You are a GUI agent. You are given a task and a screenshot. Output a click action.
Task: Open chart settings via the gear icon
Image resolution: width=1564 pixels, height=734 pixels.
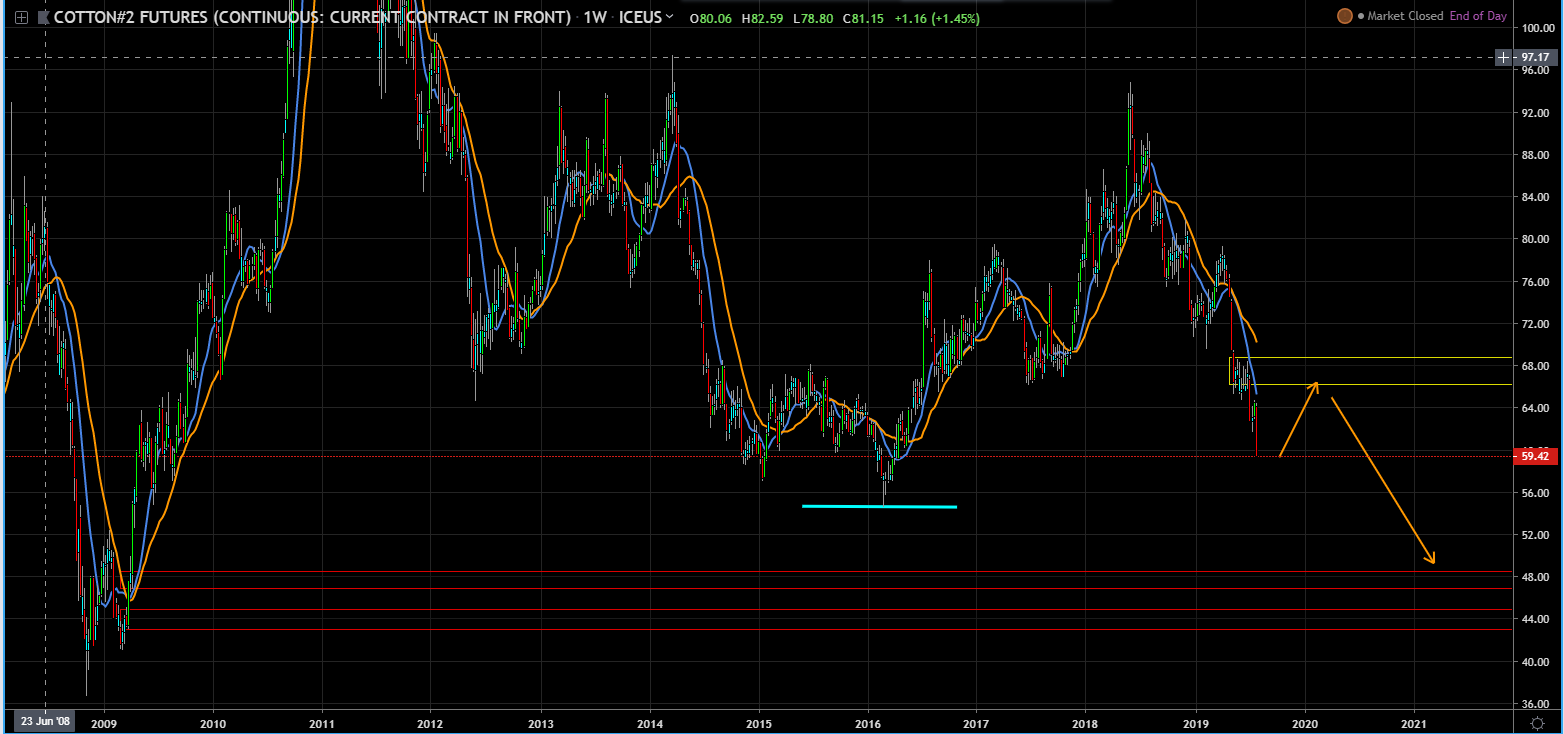[1537, 722]
